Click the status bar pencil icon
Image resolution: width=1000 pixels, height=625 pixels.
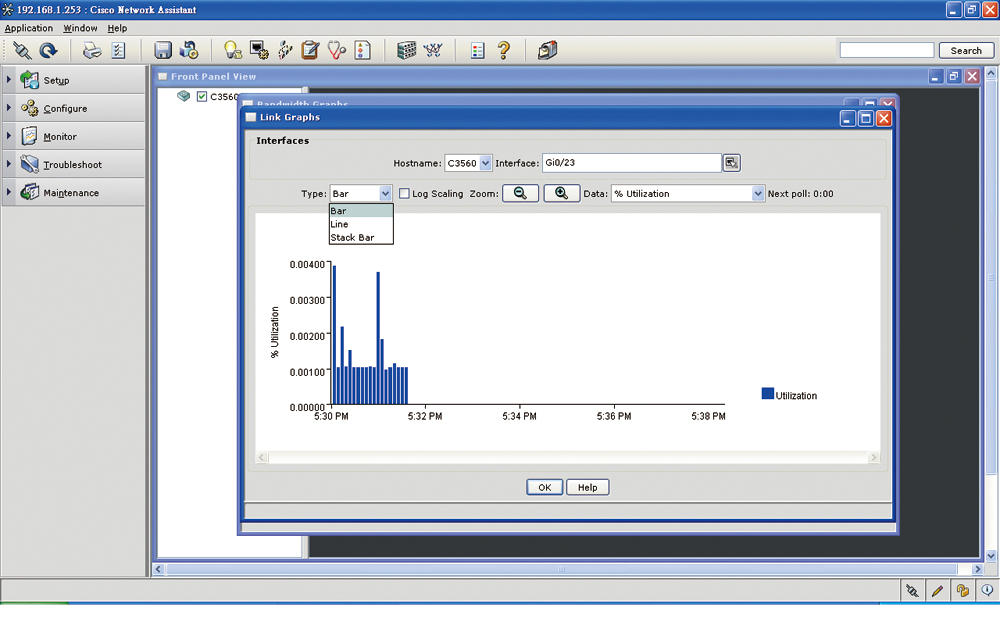937,591
